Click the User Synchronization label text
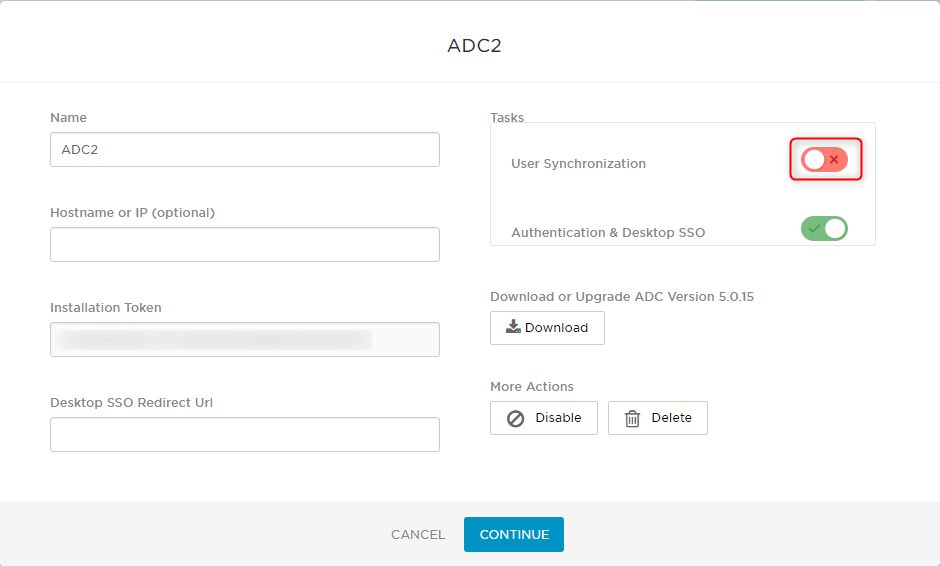Screen dimensions: 940x566 point(578,164)
